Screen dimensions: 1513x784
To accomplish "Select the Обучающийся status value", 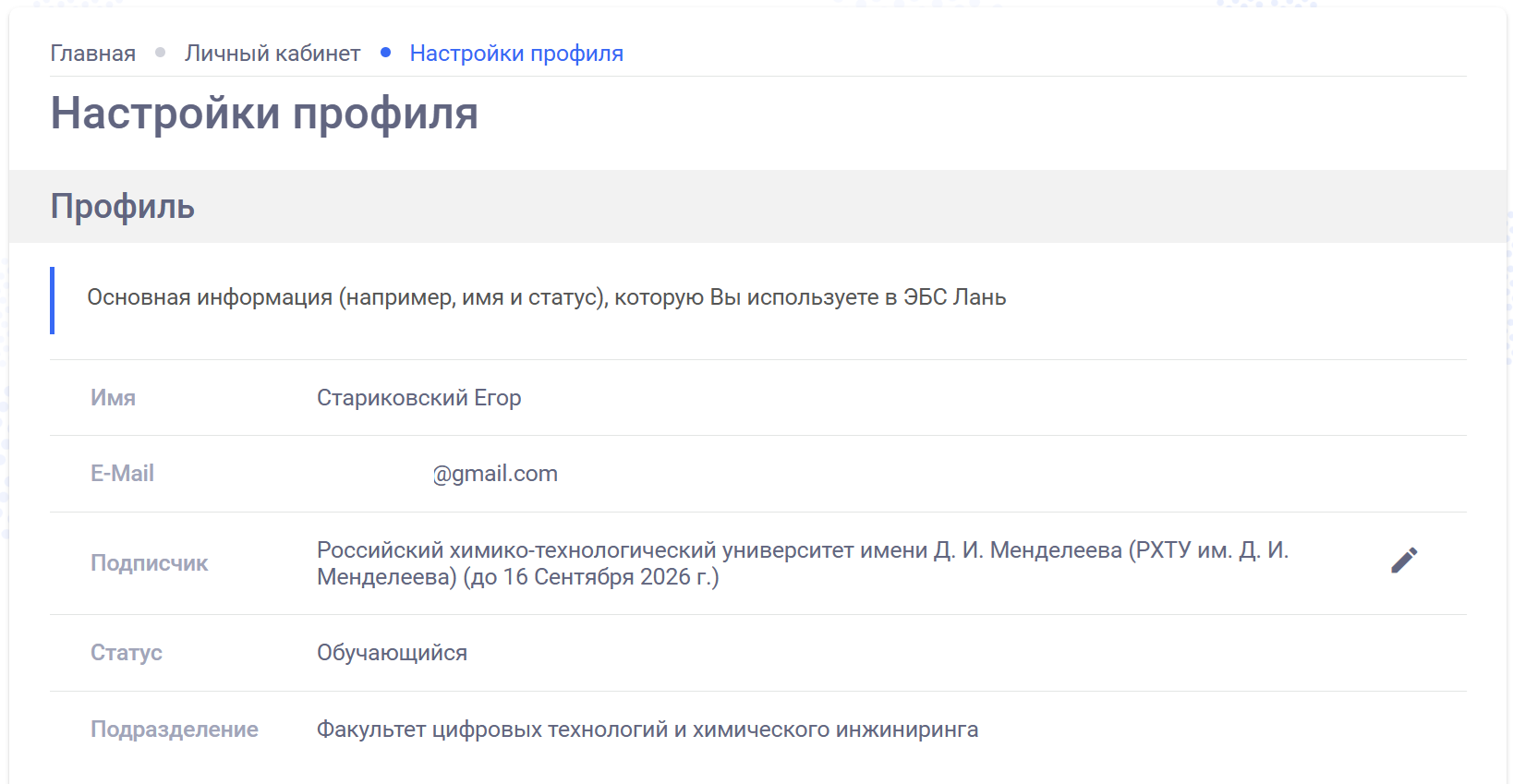I will pos(392,653).
